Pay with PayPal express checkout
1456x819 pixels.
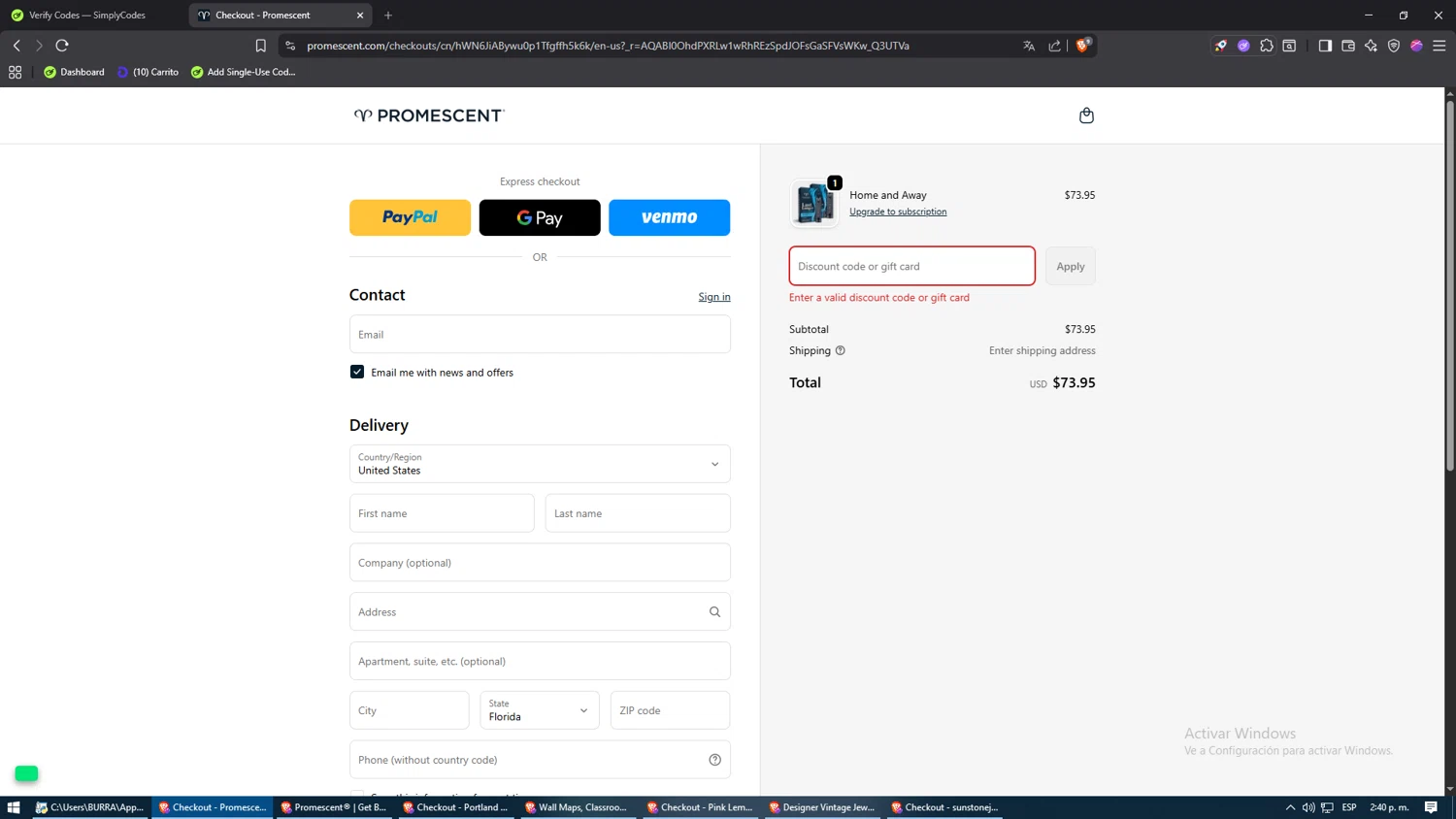click(410, 217)
